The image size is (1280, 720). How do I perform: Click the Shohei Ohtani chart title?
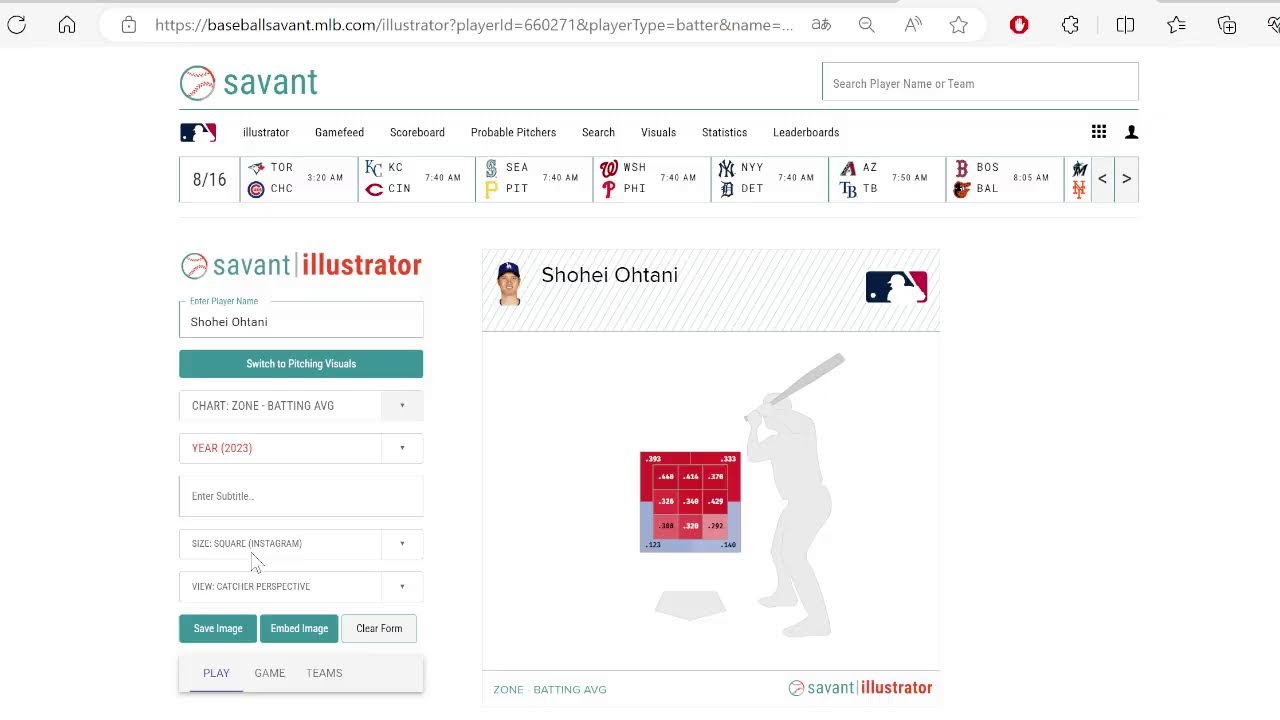[x=609, y=275]
